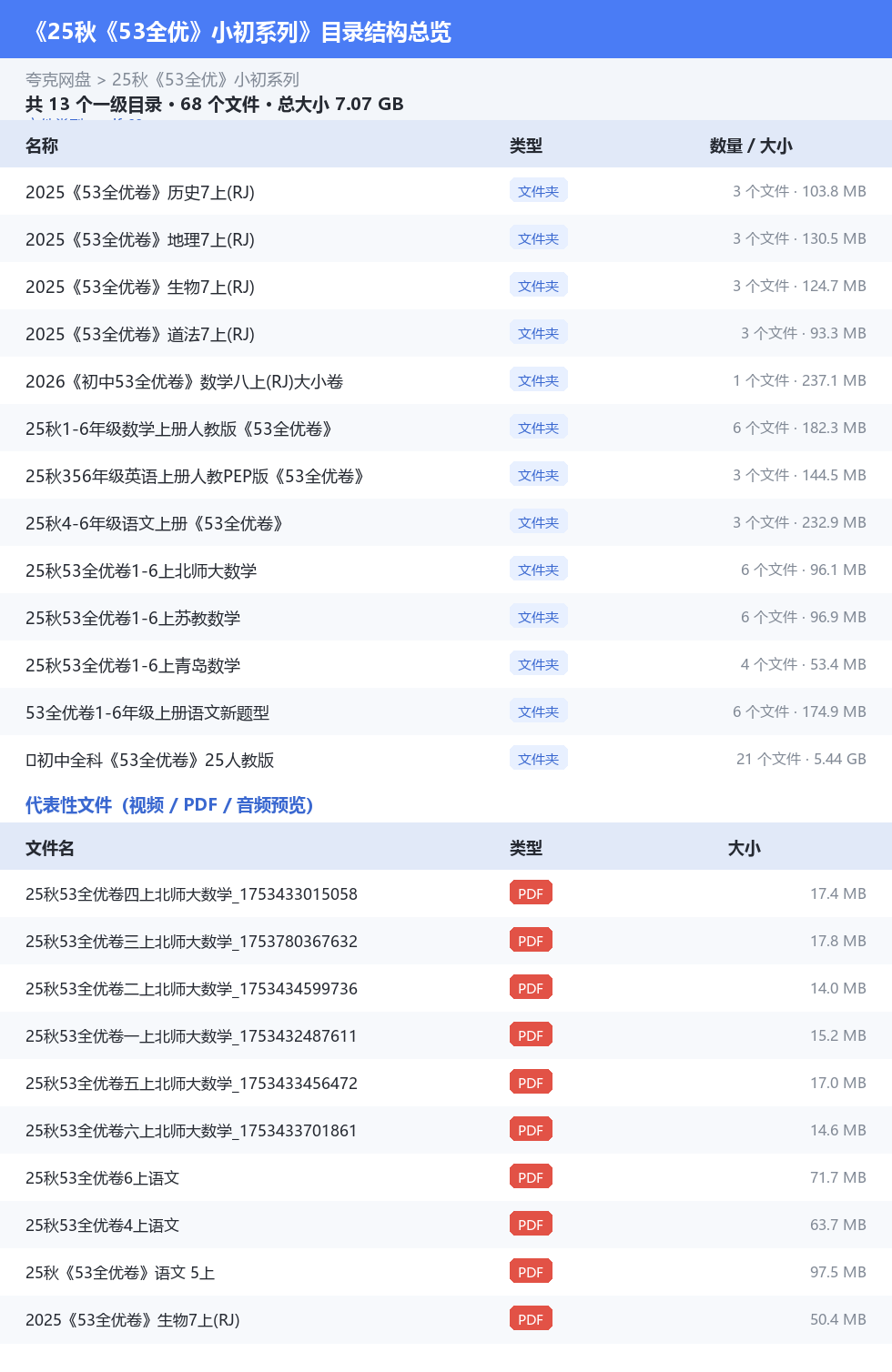Image resolution: width=892 pixels, height=1372 pixels.
Task: Click the size 6 个文件 · 182.3 MB
Action: point(799,428)
